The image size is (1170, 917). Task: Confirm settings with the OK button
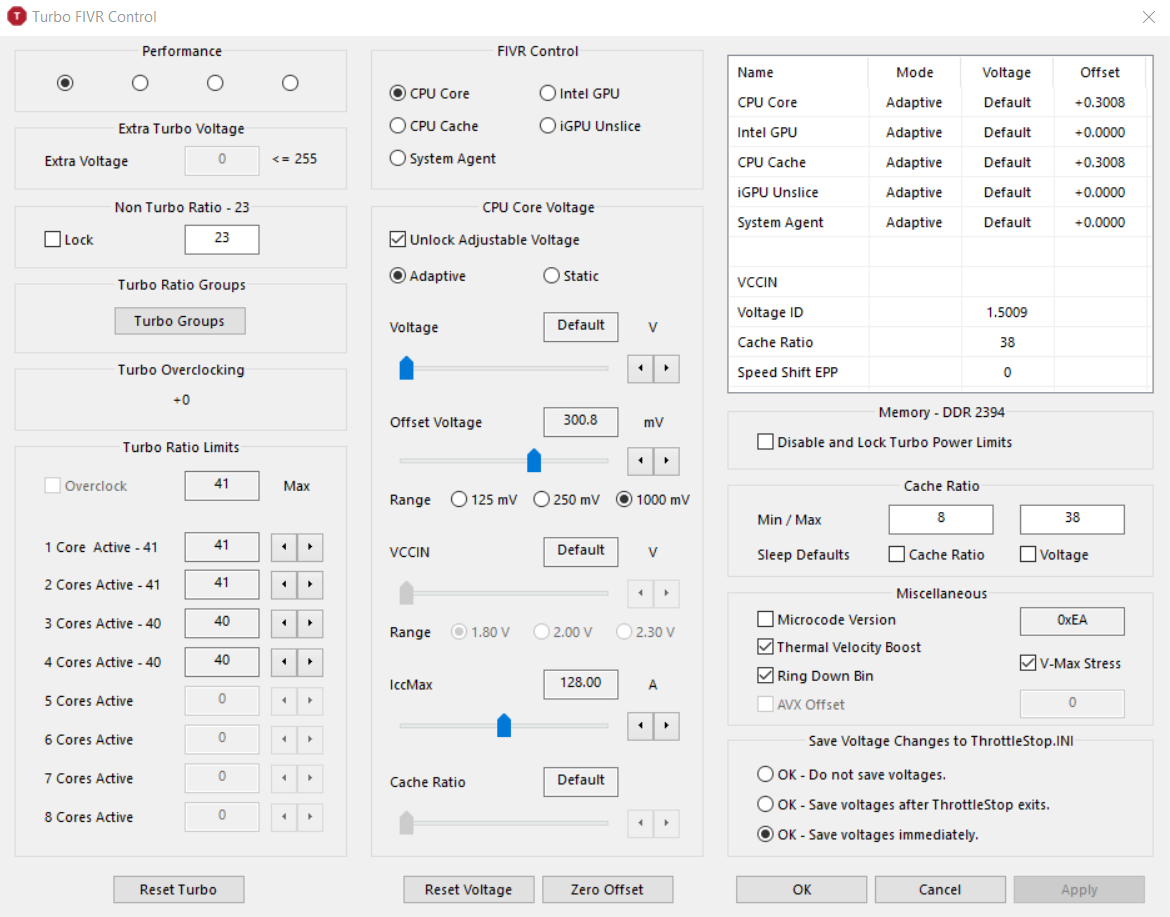[801, 889]
